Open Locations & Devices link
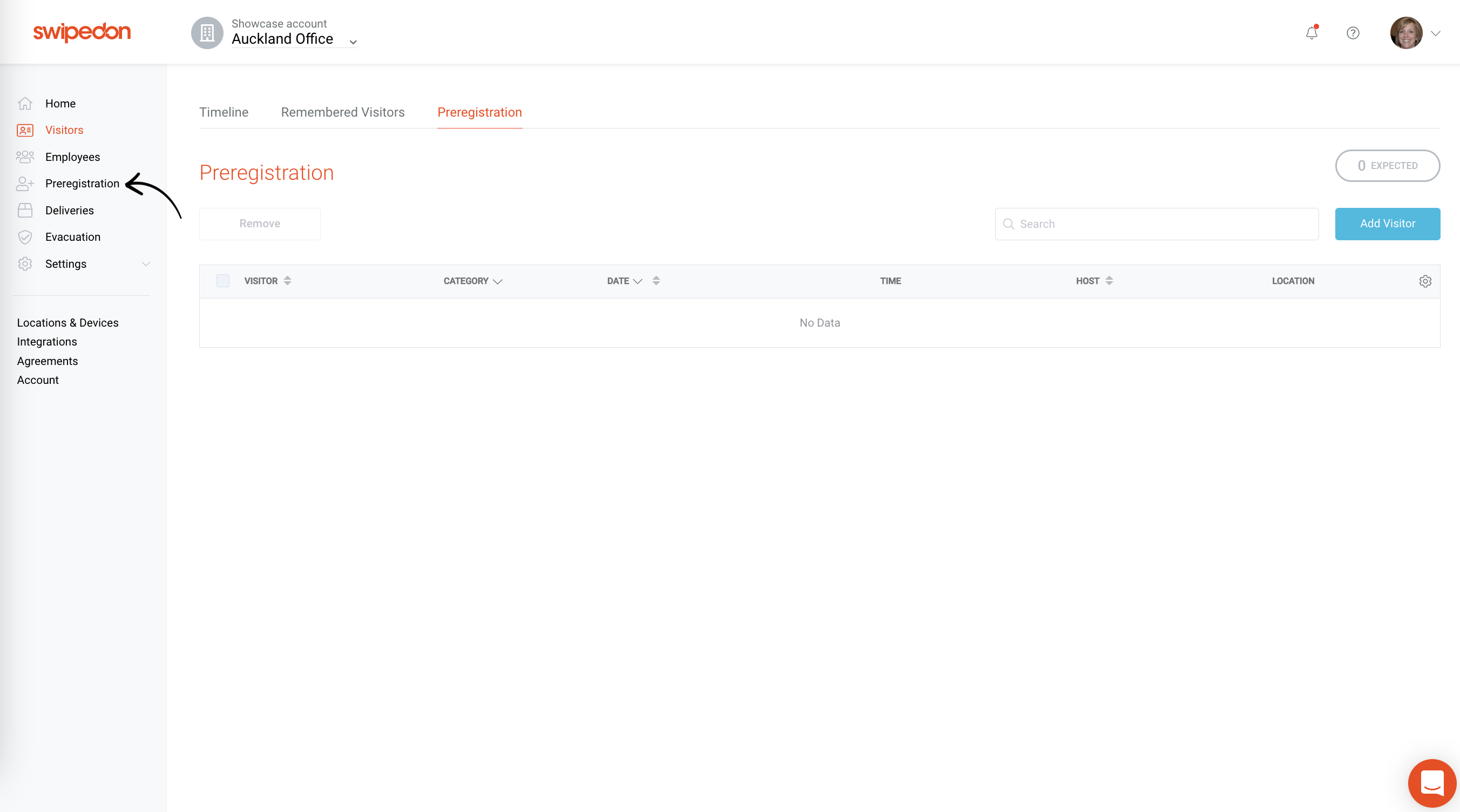Screen dimensions: 1460x812 click(x=67, y=322)
